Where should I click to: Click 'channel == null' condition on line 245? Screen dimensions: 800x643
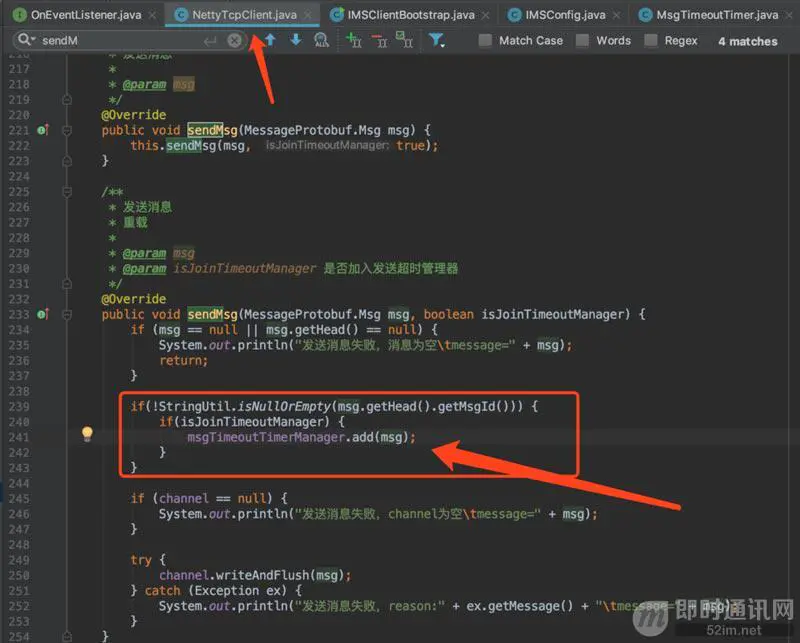(212, 499)
